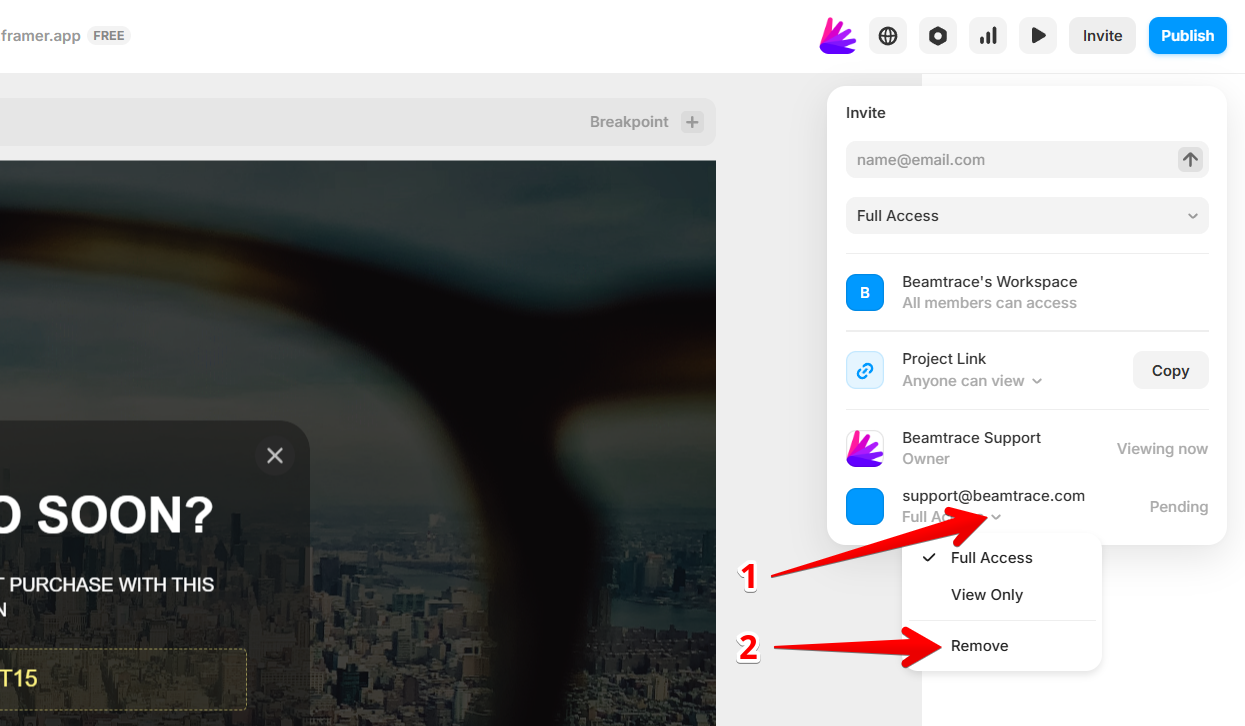Open the Full Access permission dropdown
Image resolution: width=1245 pixels, height=726 pixels.
pos(1027,216)
